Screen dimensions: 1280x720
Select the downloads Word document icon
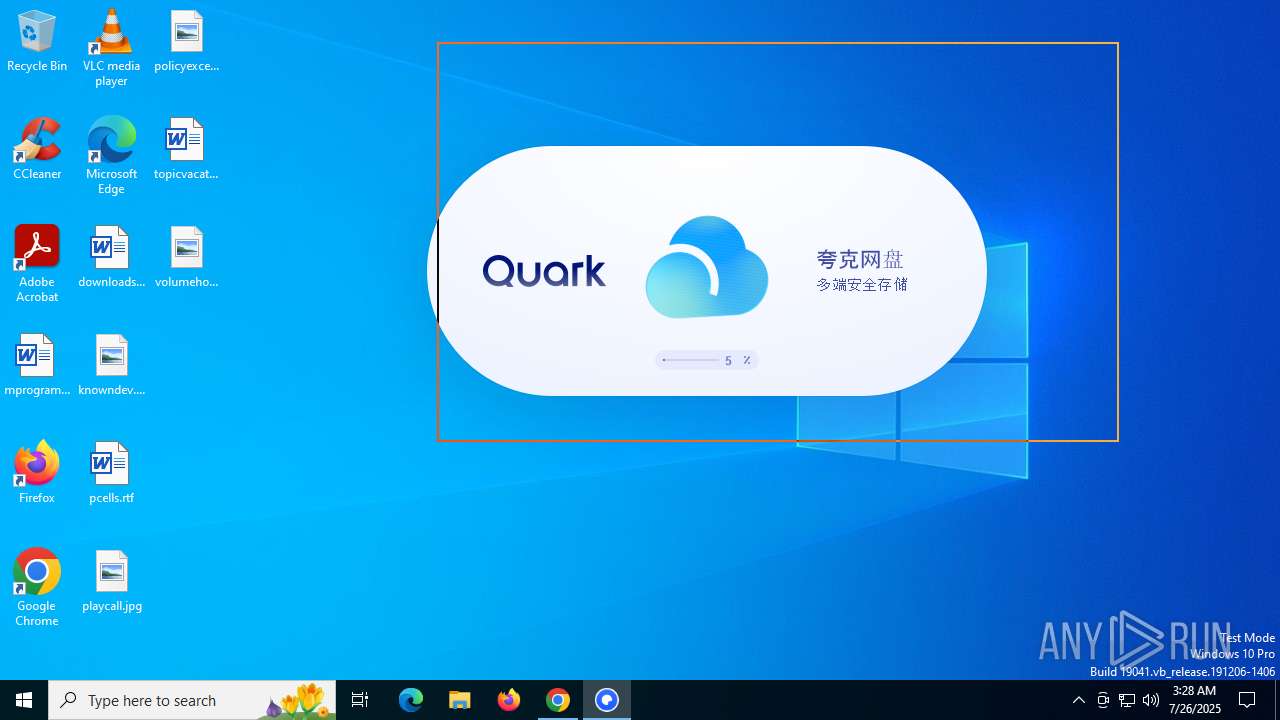point(111,258)
